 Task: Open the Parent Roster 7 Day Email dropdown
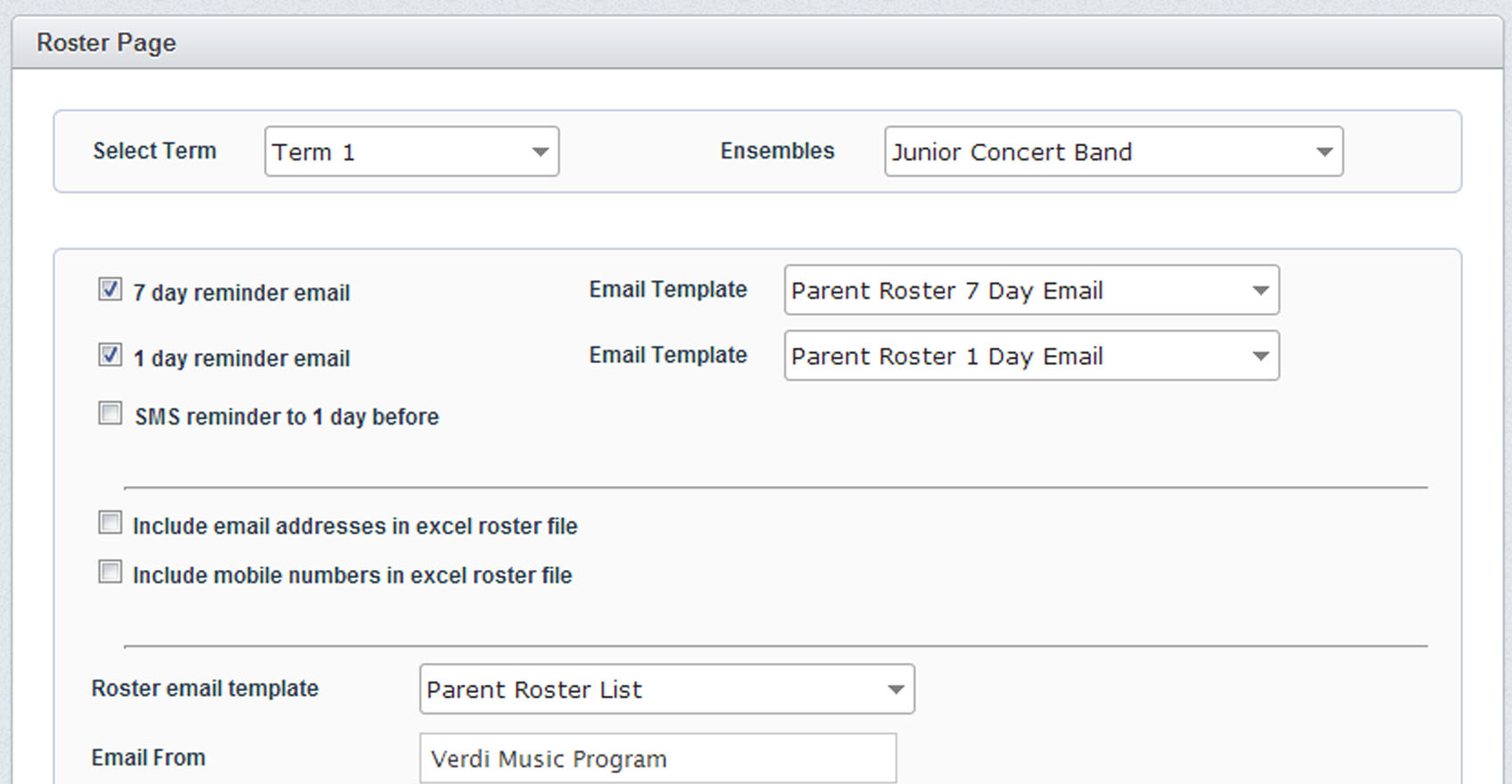point(1030,291)
